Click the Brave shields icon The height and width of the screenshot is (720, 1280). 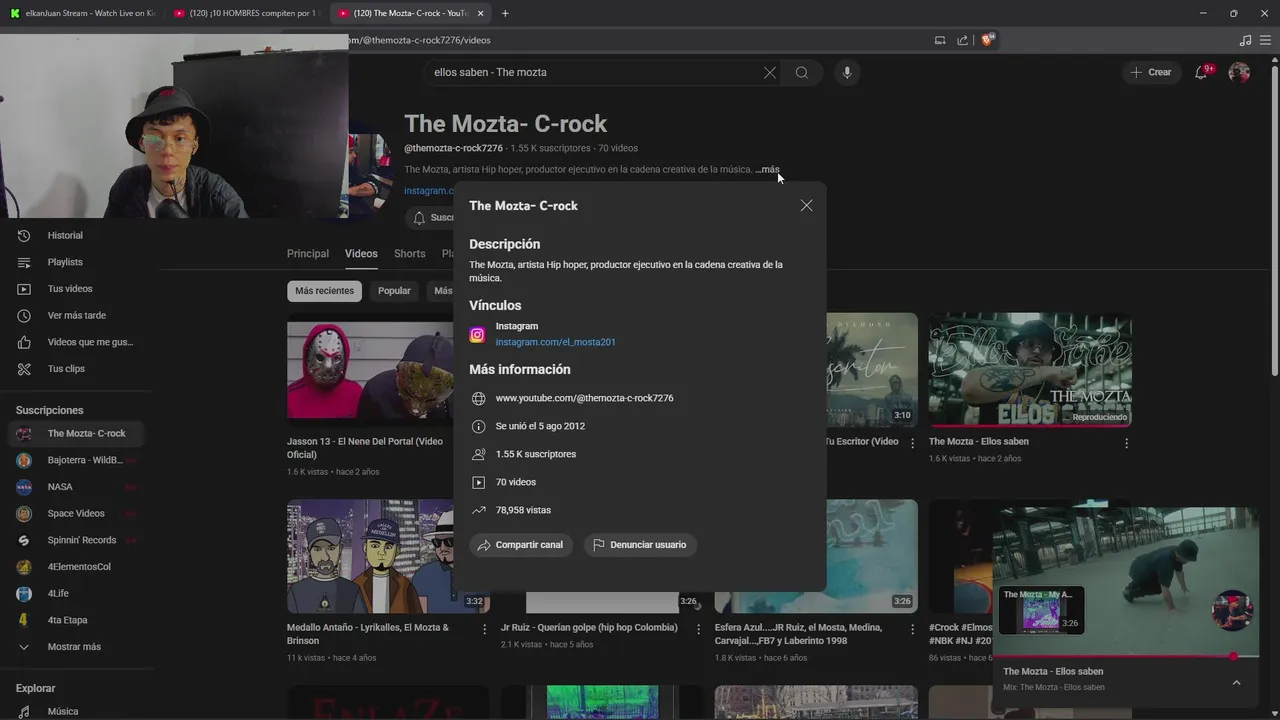[x=988, y=40]
